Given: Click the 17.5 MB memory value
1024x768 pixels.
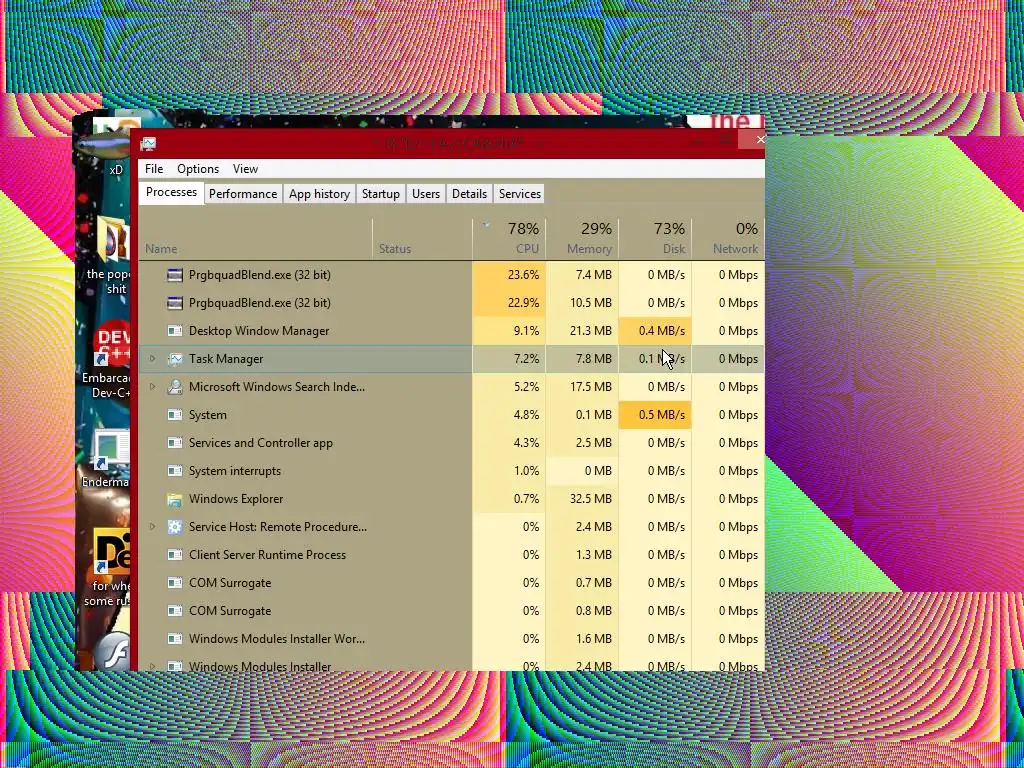Looking at the screenshot, I should pyautogui.click(x=591, y=387).
